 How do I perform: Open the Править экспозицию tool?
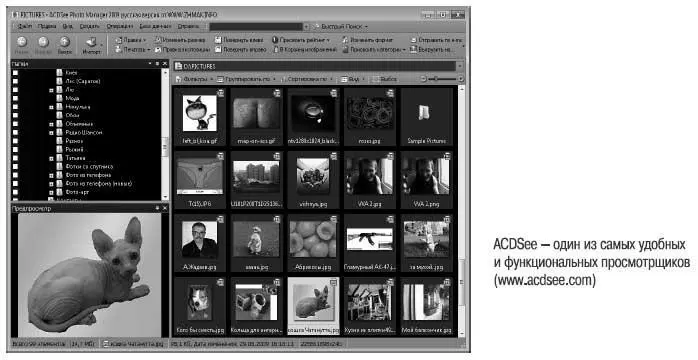(x=183, y=49)
